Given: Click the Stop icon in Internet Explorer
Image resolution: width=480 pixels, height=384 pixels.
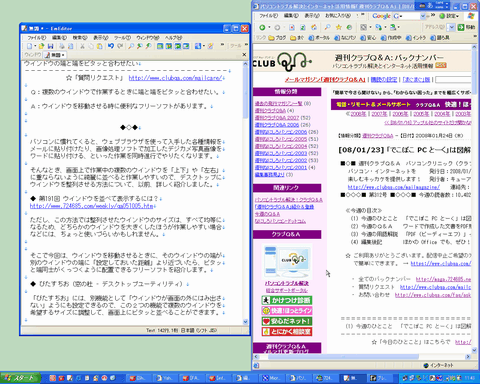Looking at the screenshot, I should (292, 27).
